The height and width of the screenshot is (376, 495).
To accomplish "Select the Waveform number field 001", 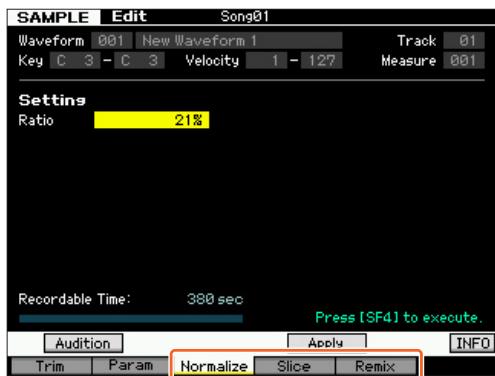I will click(111, 41).
